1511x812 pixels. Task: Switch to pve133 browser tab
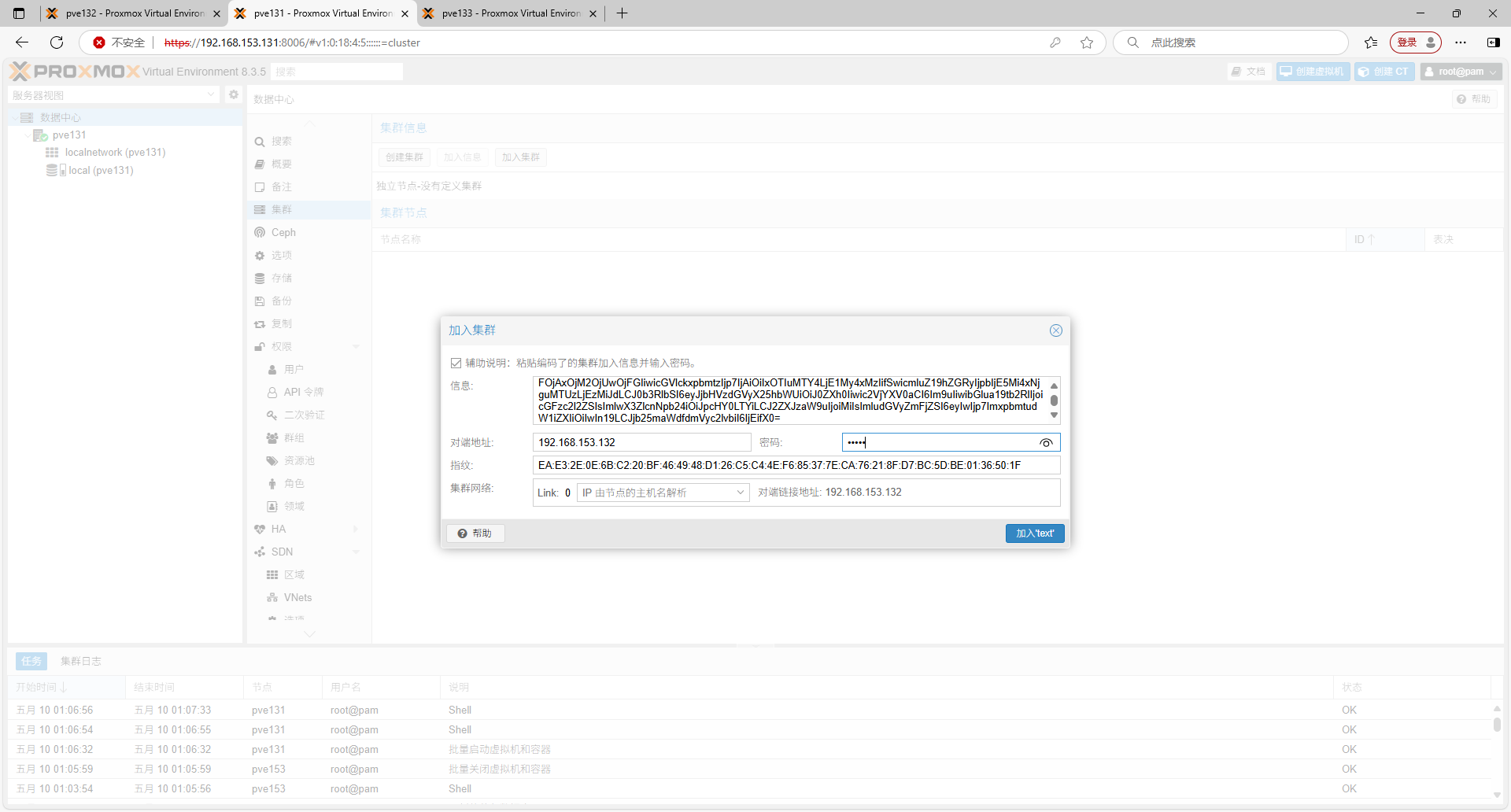coord(511,13)
